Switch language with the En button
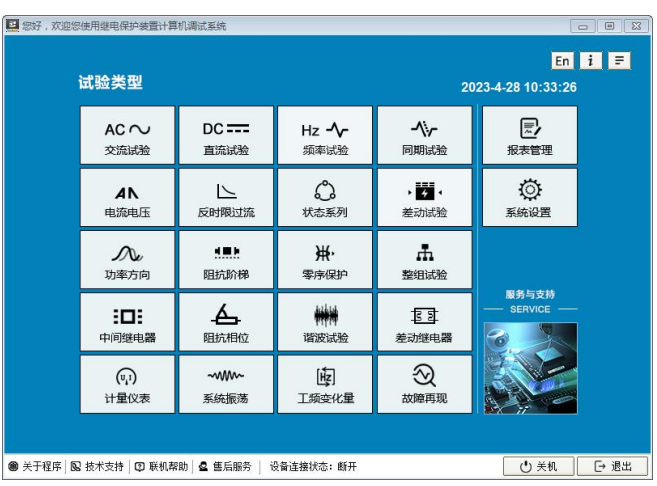Viewport: 657px width, 486px height. coord(563,61)
